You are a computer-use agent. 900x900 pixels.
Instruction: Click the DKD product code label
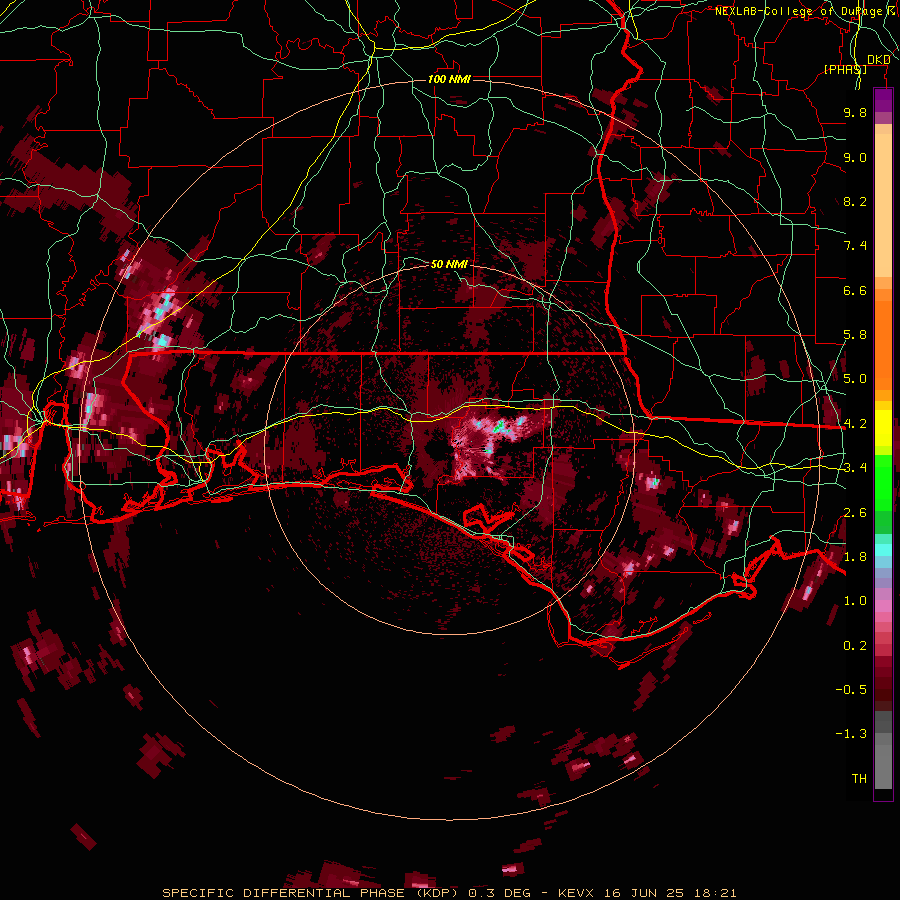[x=878, y=60]
